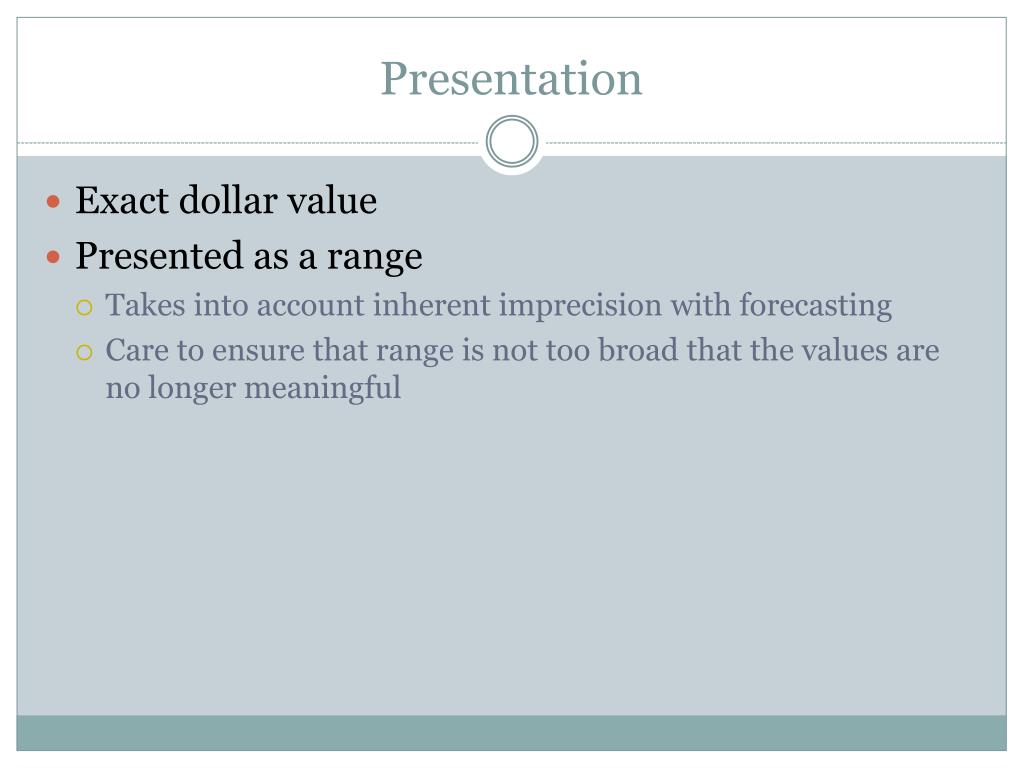Click the word forecasting in first sub-bullet
This screenshot has width=1024, height=768.
point(816,306)
